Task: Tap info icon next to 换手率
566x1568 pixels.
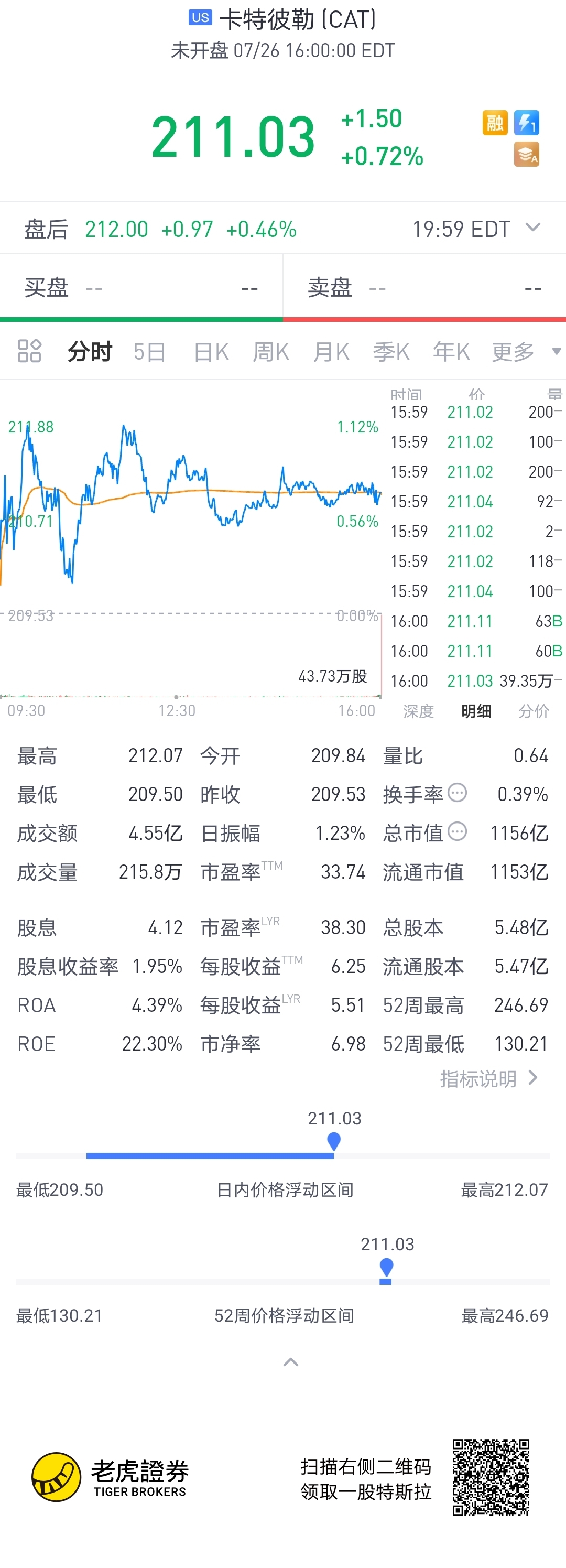Action: tap(457, 793)
